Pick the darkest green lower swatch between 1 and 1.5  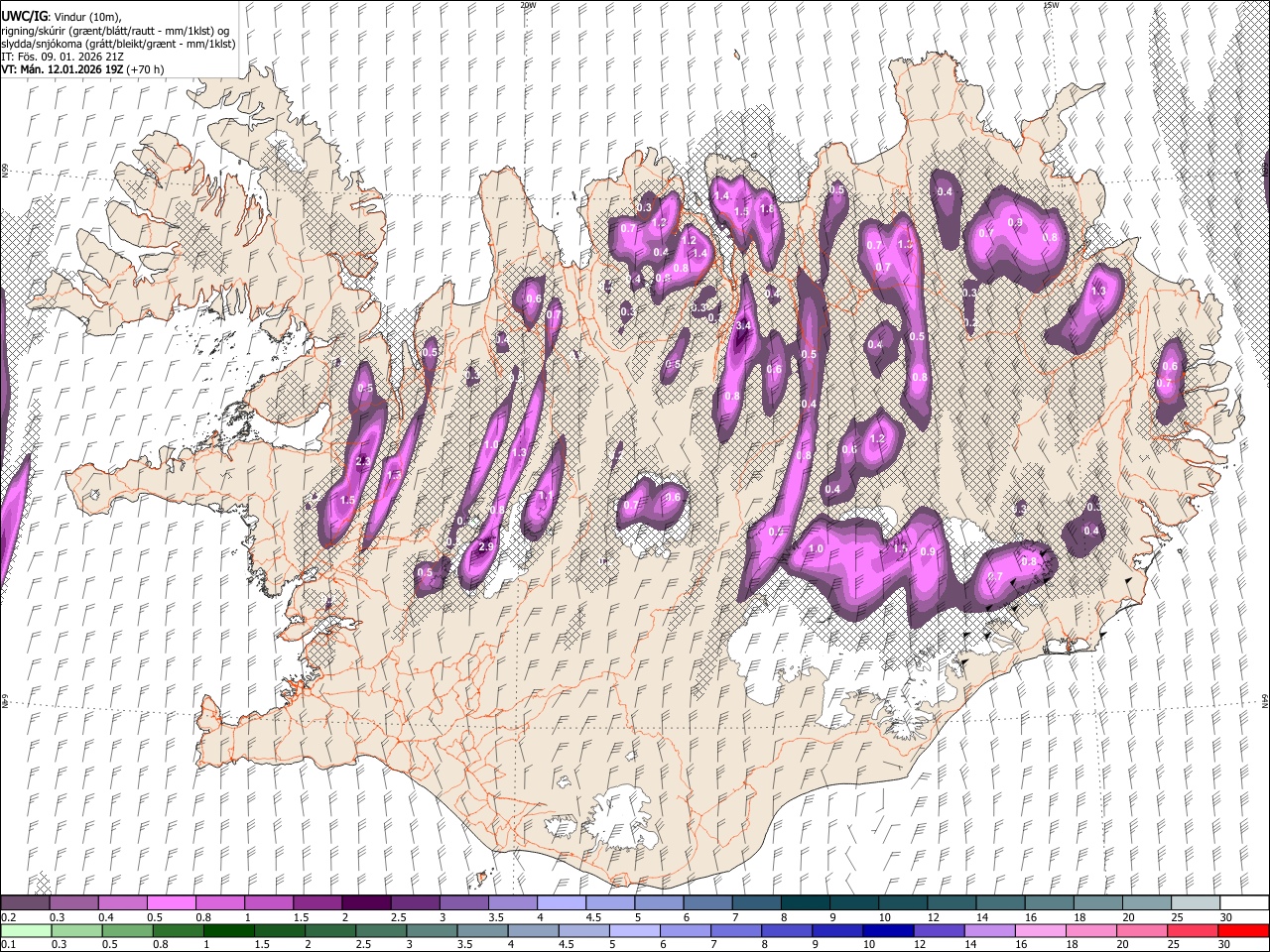coord(228,930)
